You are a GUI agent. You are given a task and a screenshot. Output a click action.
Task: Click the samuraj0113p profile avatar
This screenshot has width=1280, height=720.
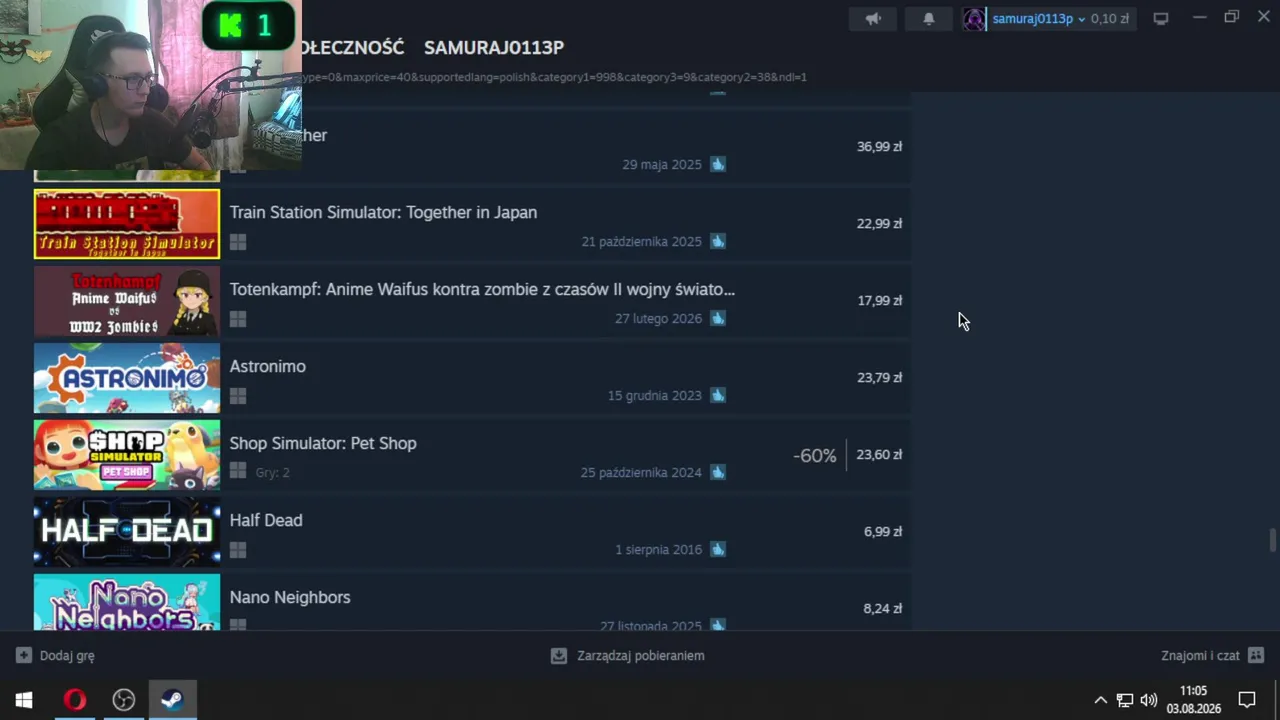click(974, 19)
